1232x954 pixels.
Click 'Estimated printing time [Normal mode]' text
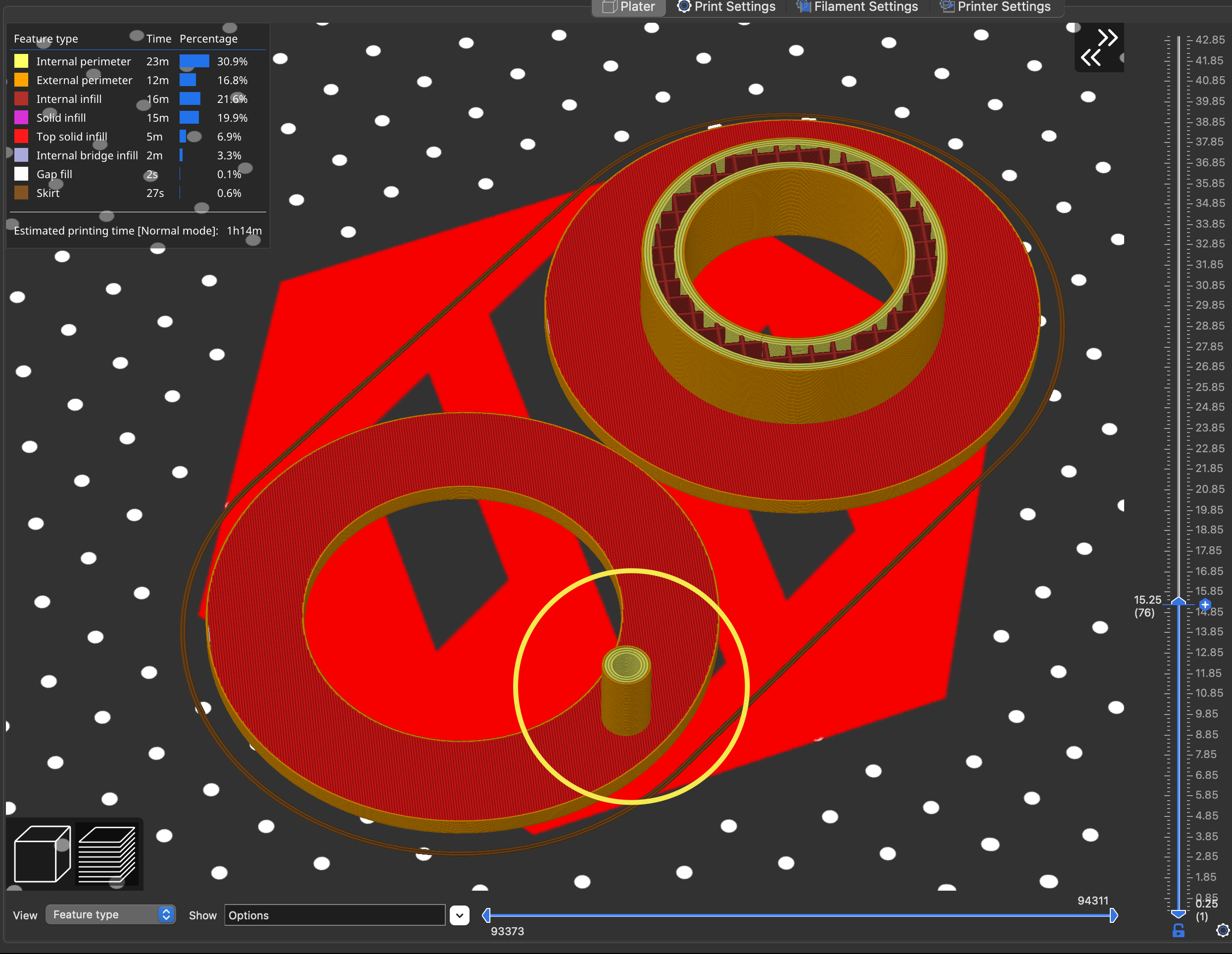pos(116,231)
